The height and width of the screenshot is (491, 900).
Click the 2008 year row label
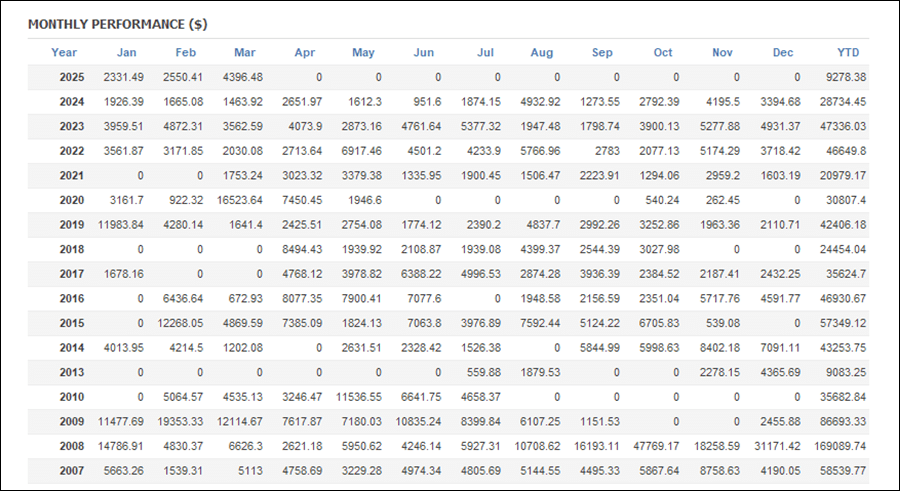click(x=72, y=446)
